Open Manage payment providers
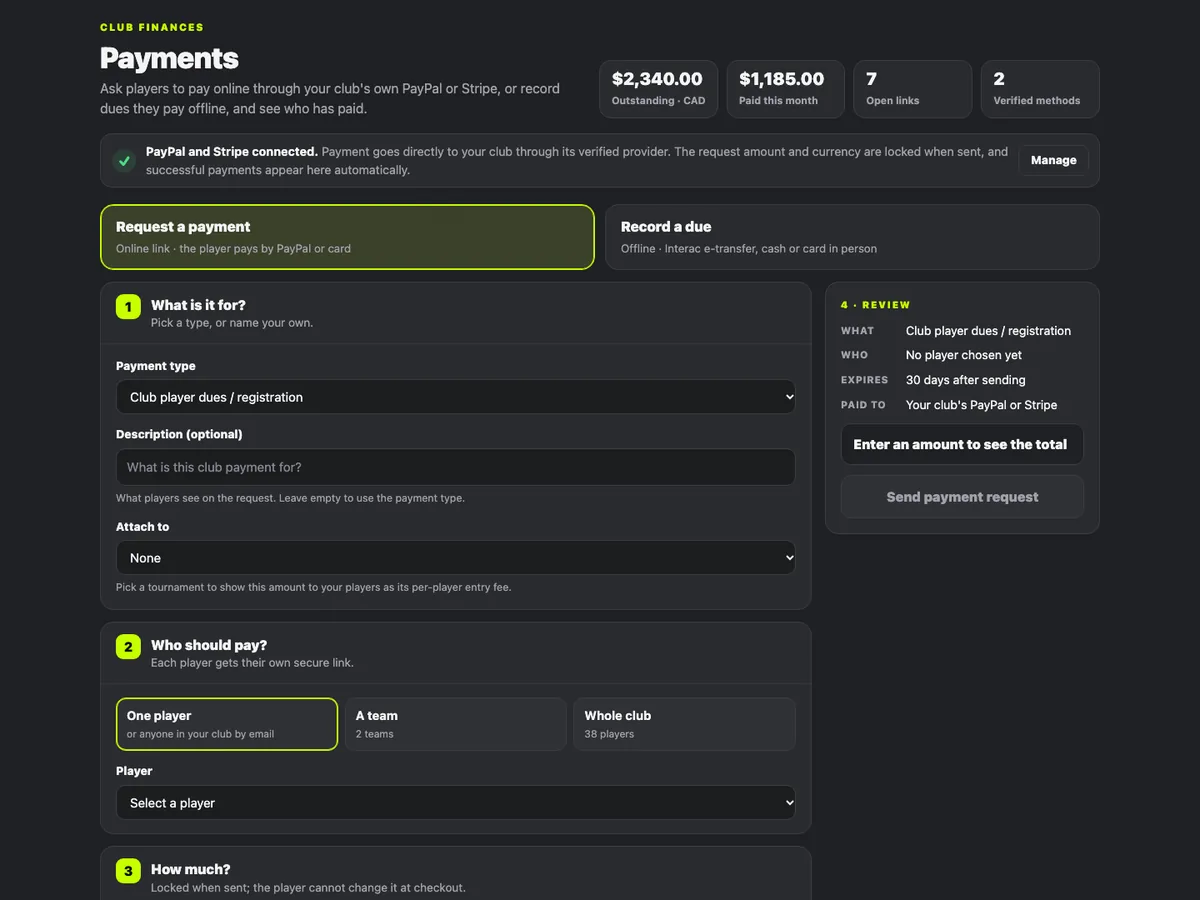 point(1054,160)
